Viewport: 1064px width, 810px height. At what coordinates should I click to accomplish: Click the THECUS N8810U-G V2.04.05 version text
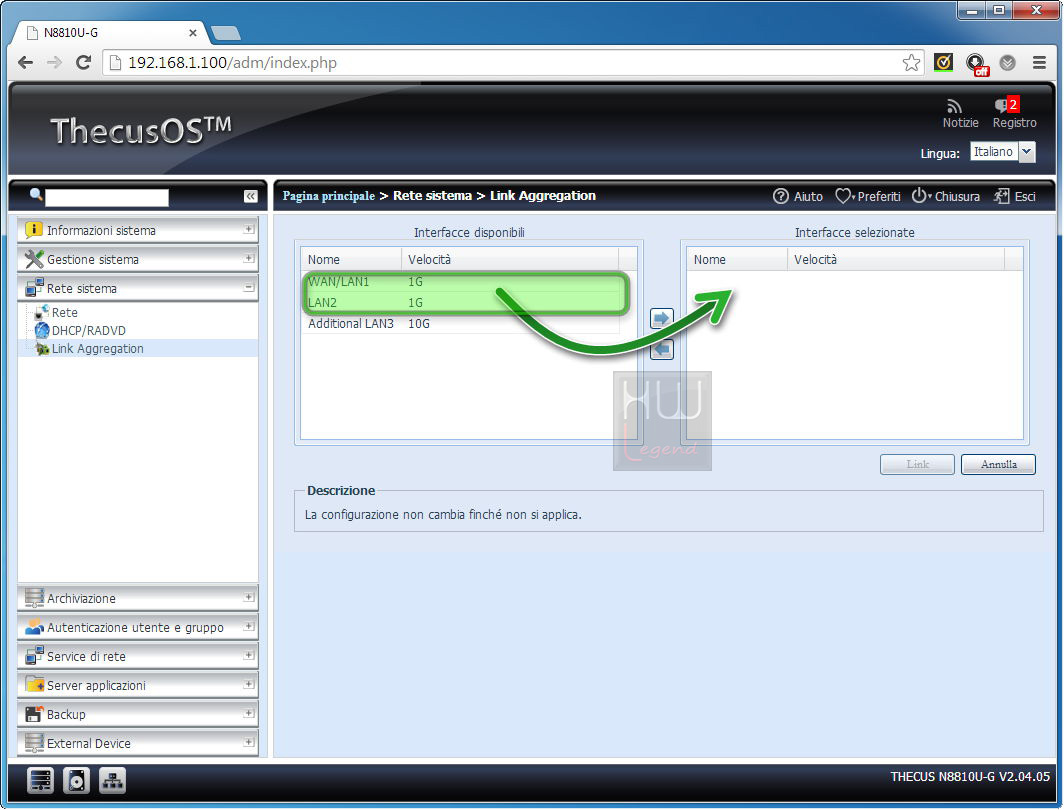click(970, 776)
